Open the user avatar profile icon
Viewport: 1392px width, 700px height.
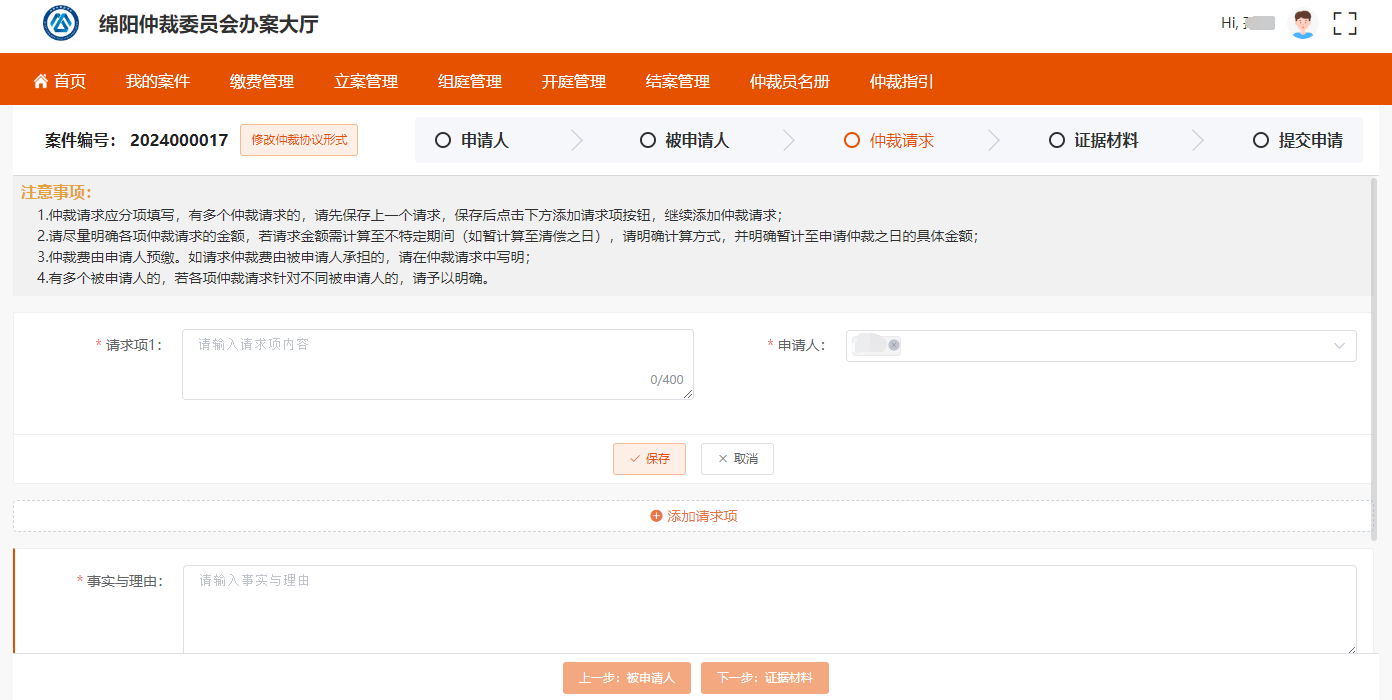pyautogui.click(x=1302, y=23)
